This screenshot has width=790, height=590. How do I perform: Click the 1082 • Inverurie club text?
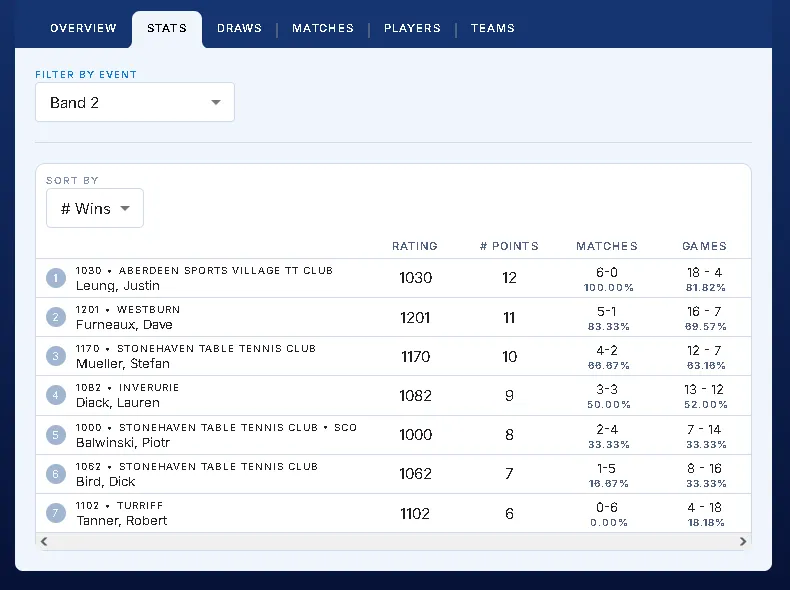pos(127,387)
